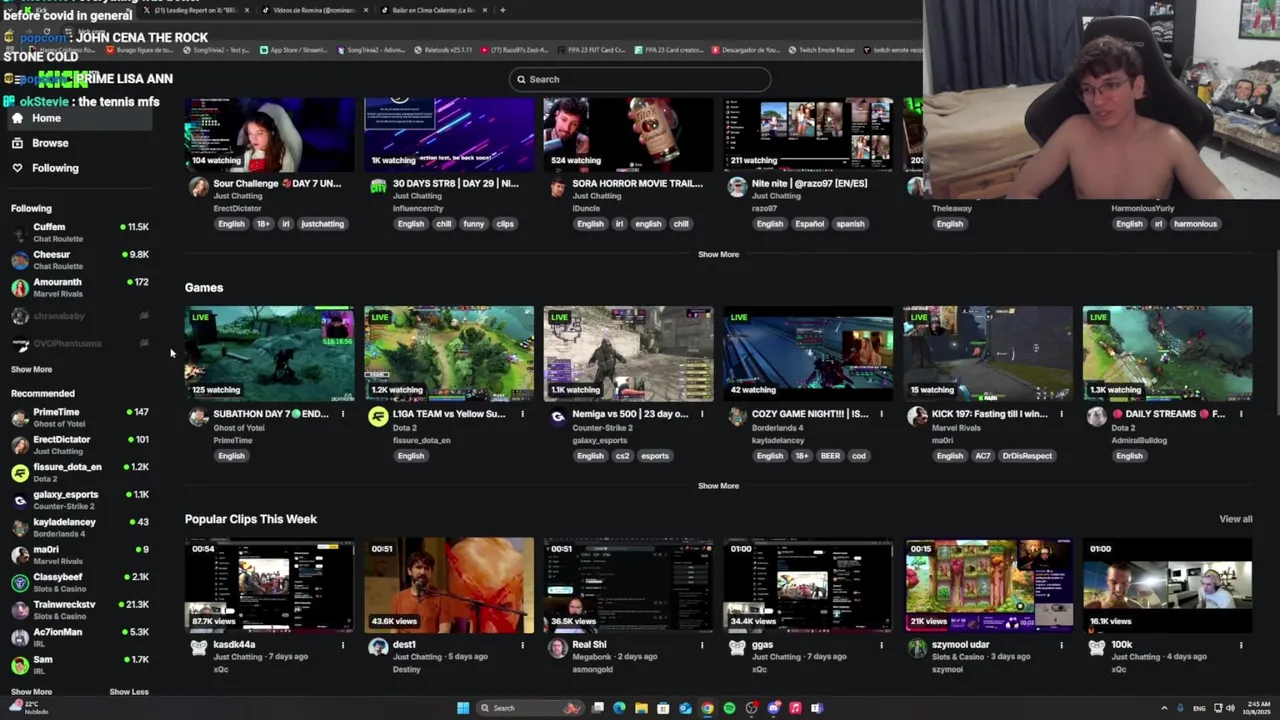Open Cuffem's avatar in Following list
Viewport: 1280px width, 720px height.
click(20, 233)
